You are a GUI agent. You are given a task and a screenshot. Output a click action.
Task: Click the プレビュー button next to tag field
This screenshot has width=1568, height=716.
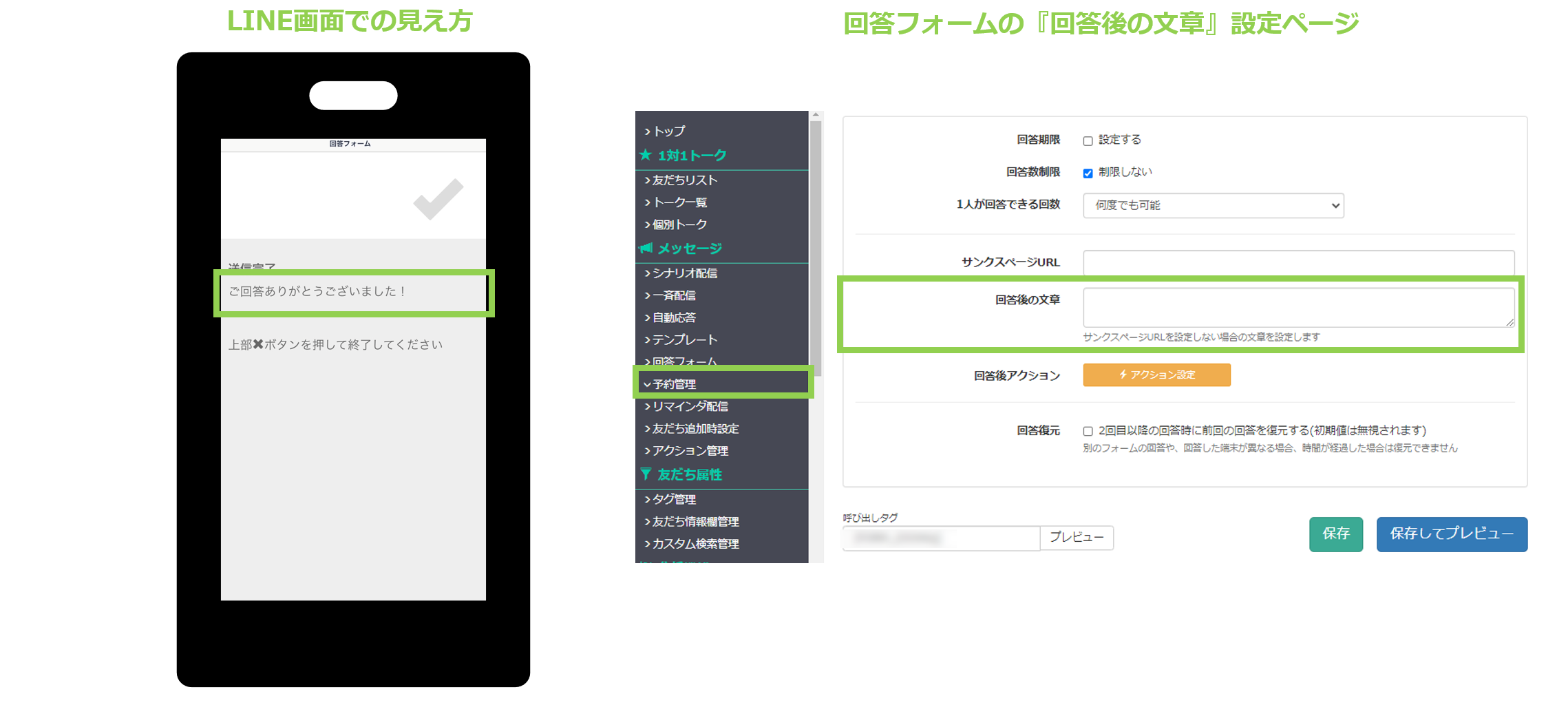click(x=1076, y=538)
